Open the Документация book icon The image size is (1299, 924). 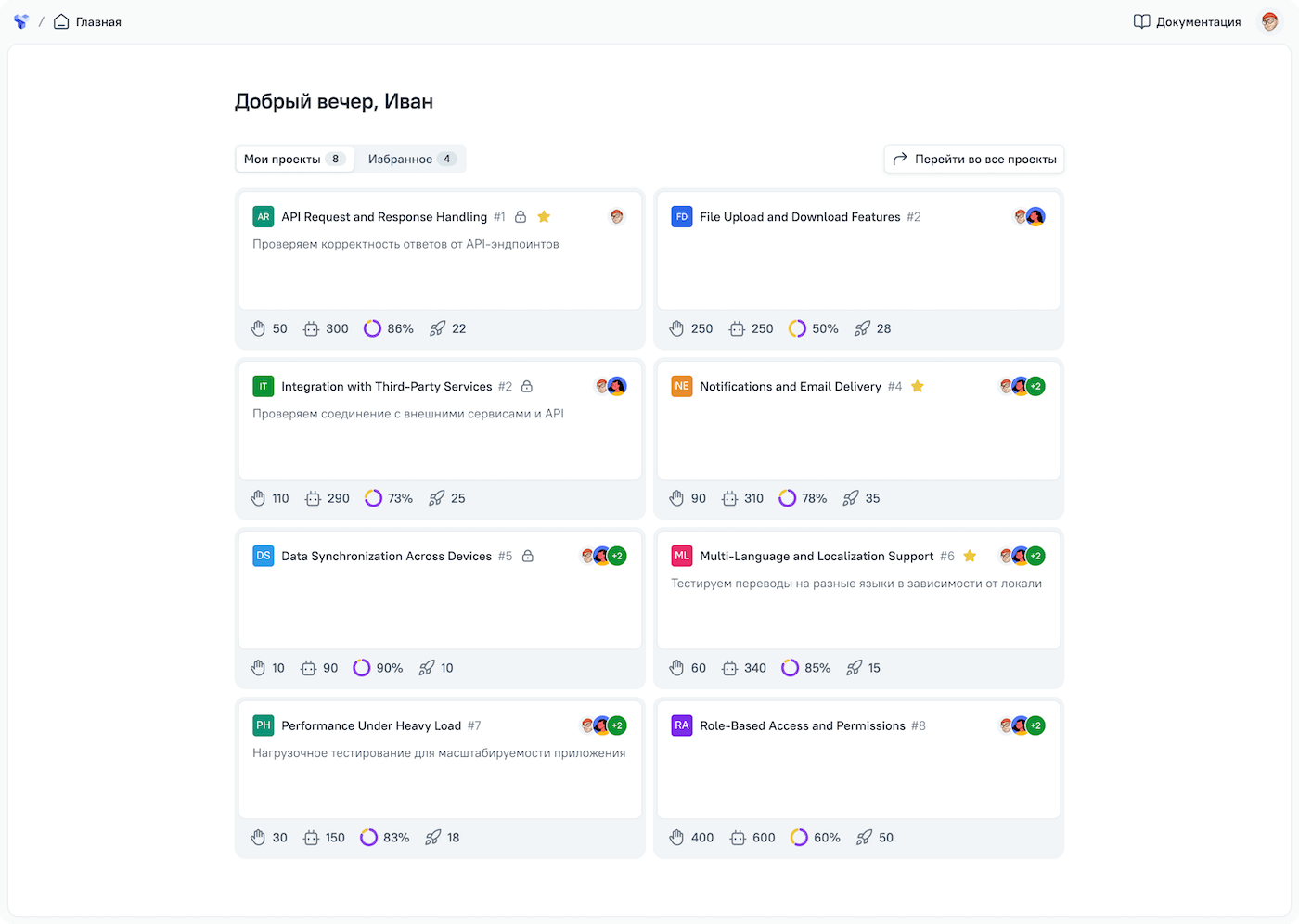coord(1141,21)
